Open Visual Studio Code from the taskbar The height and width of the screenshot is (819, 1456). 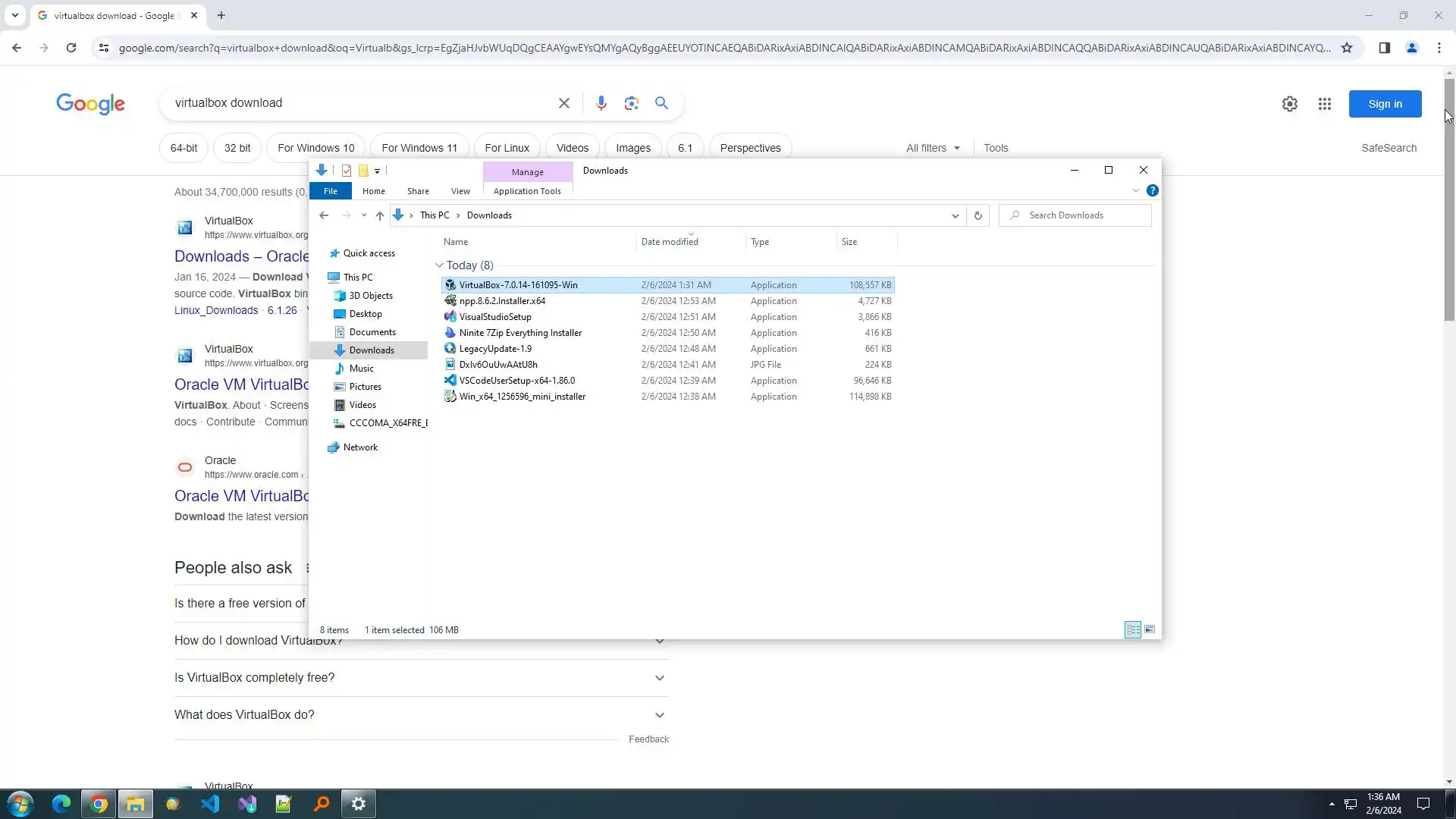coord(210,804)
